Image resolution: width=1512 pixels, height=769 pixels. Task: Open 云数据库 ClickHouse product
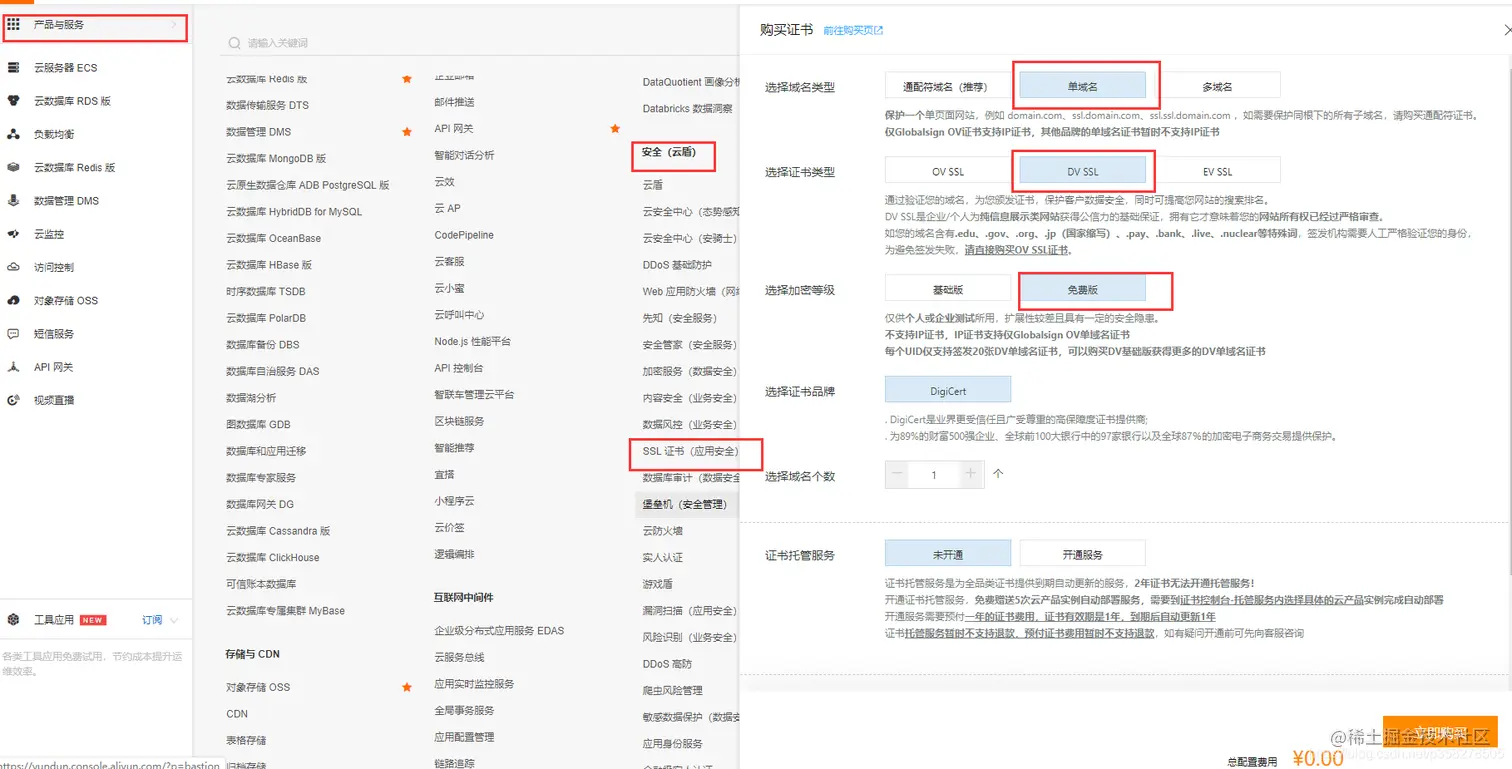coord(273,557)
